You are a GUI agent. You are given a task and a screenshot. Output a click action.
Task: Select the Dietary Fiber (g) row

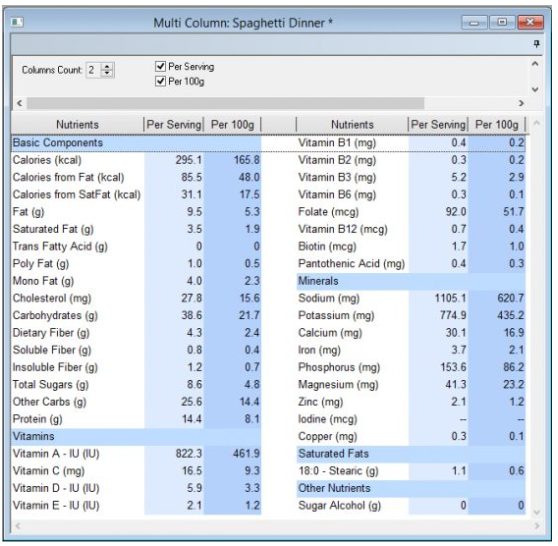tap(136, 333)
